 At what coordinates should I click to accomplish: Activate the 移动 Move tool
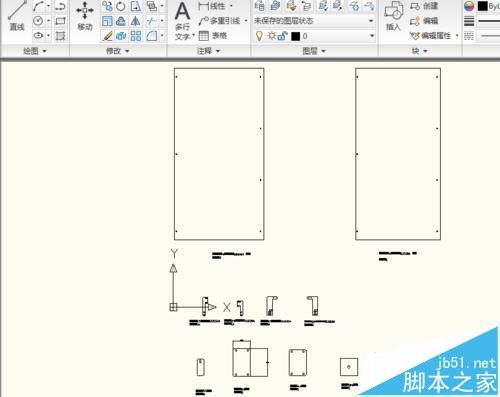pos(85,16)
